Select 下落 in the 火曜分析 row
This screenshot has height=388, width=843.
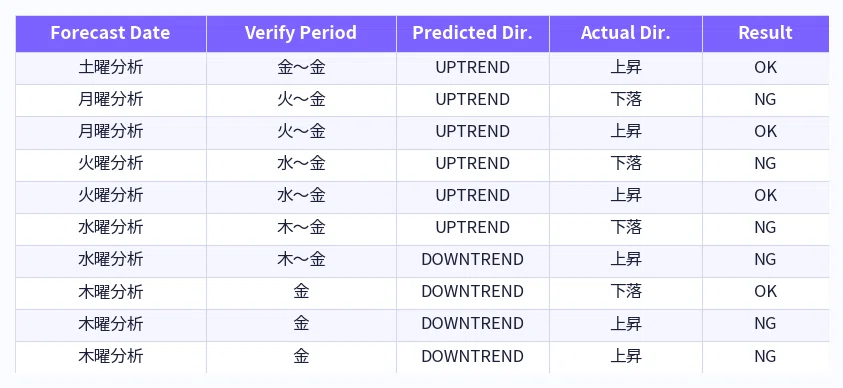(x=626, y=163)
